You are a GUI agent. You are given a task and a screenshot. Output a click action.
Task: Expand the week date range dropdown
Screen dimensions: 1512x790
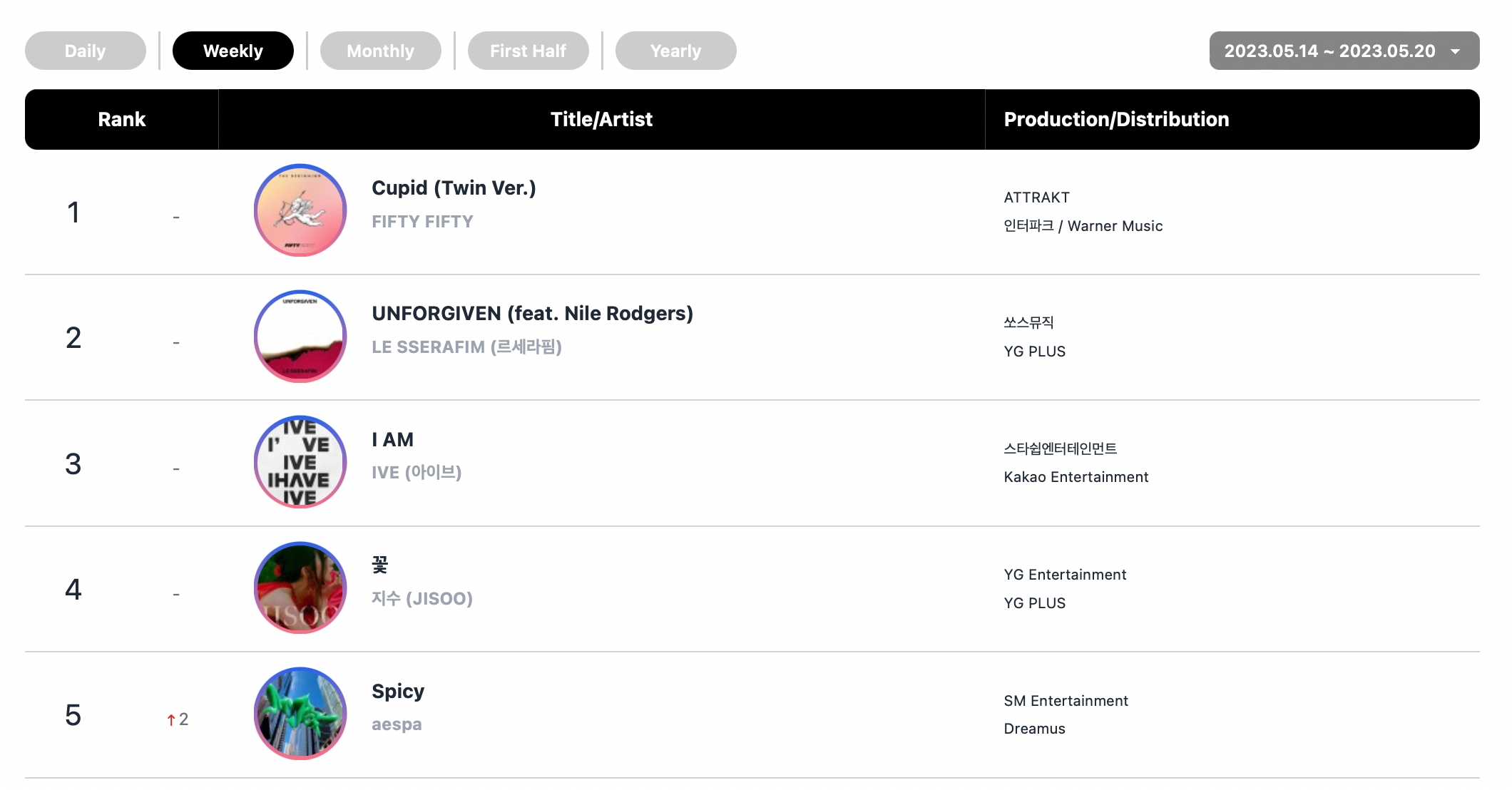point(1344,51)
